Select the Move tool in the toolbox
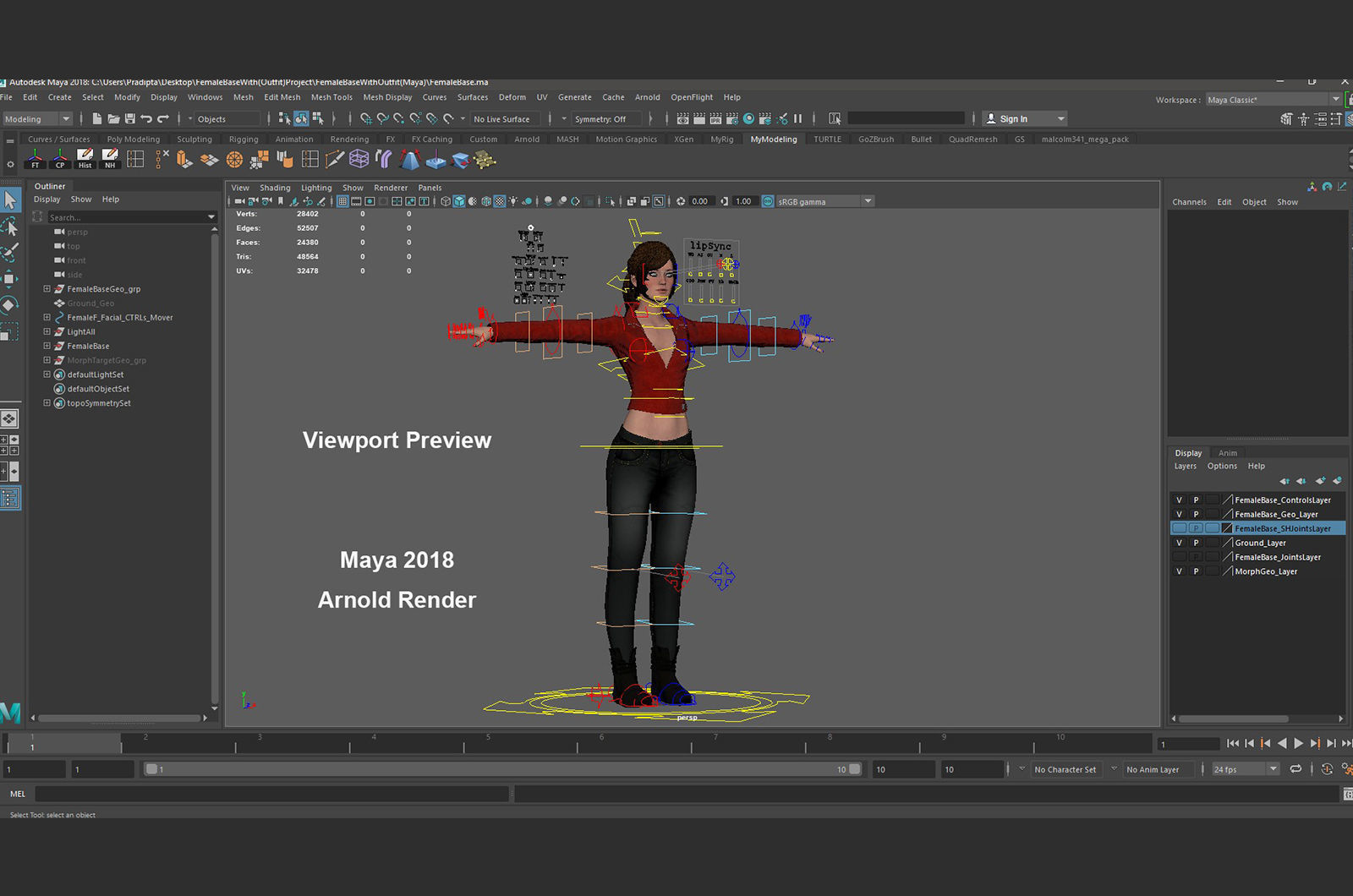This screenshot has width=1353, height=896. pos(10,278)
